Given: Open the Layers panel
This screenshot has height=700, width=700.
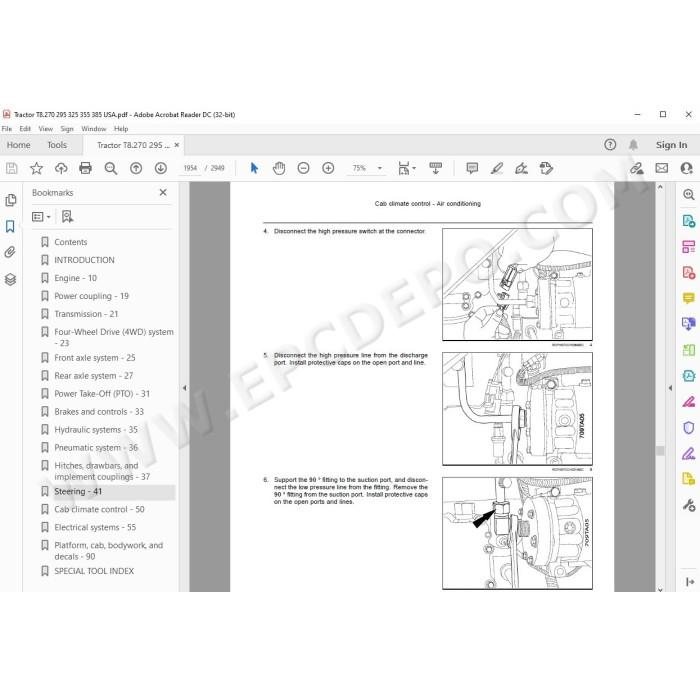Looking at the screenshot, I should click(10, 279).
